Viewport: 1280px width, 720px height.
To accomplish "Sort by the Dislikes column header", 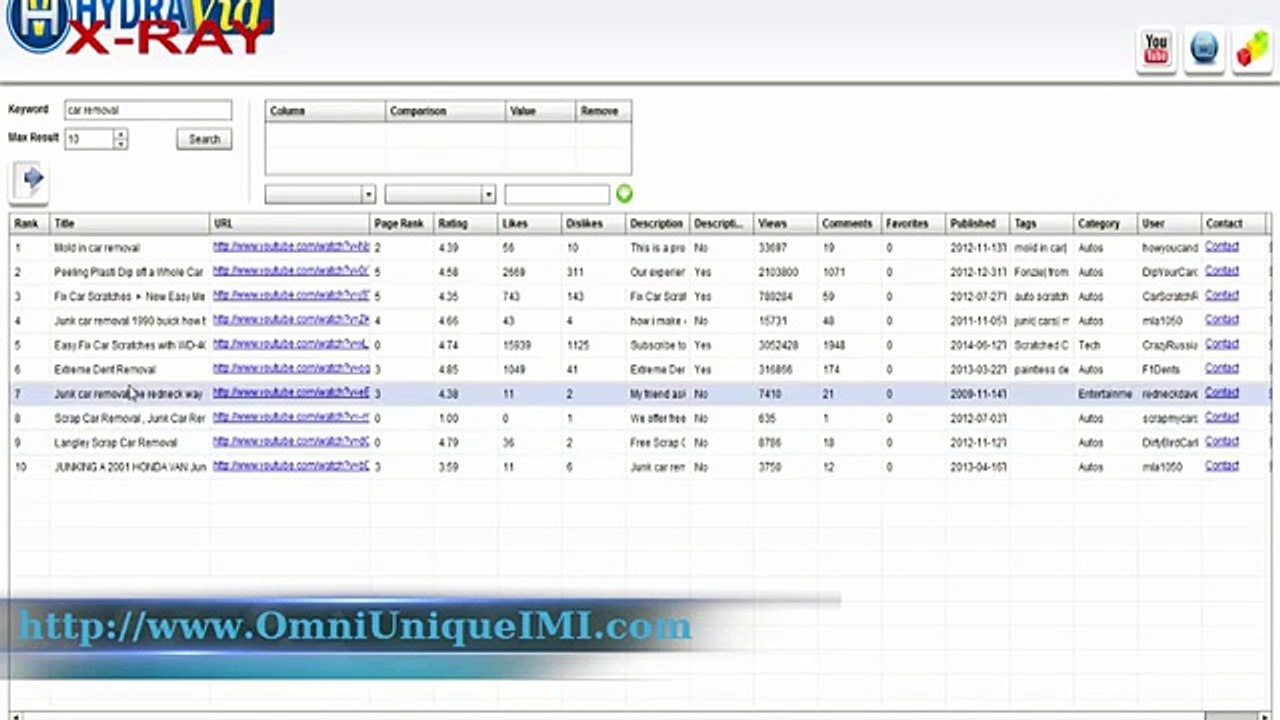I will [594, 223].
